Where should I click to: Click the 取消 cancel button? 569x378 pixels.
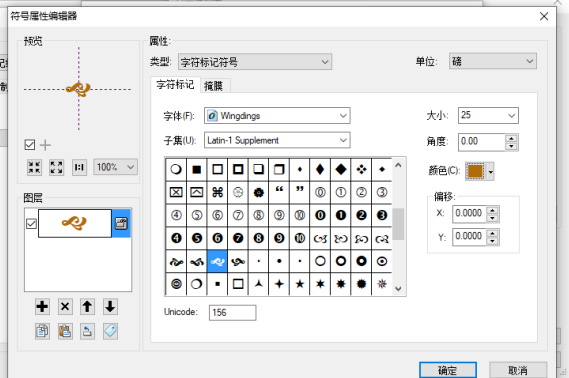pyautogui.click(x=518, y=370)
